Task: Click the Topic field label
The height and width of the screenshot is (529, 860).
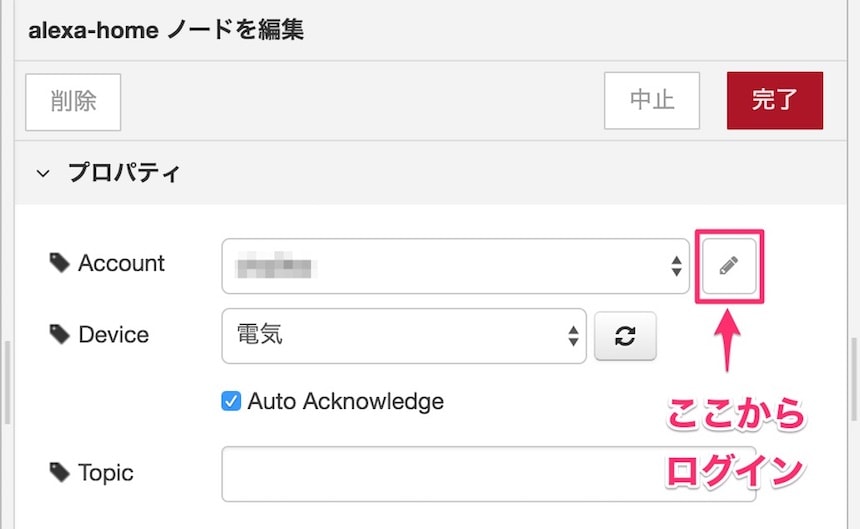Action: pyautogui.click(x=106, y=472)
